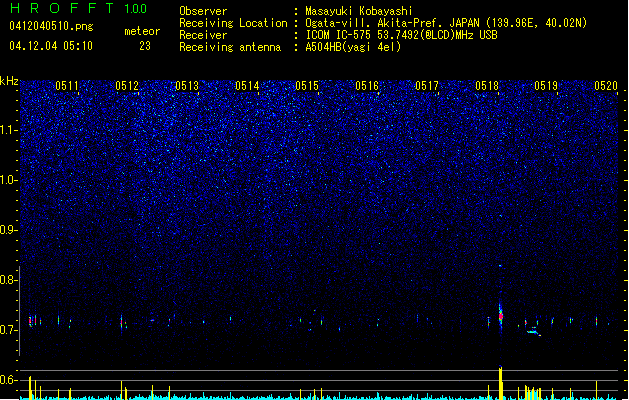Click the 1.0 kHz axis label
The image size is (629, 400).
click(8, 180)
